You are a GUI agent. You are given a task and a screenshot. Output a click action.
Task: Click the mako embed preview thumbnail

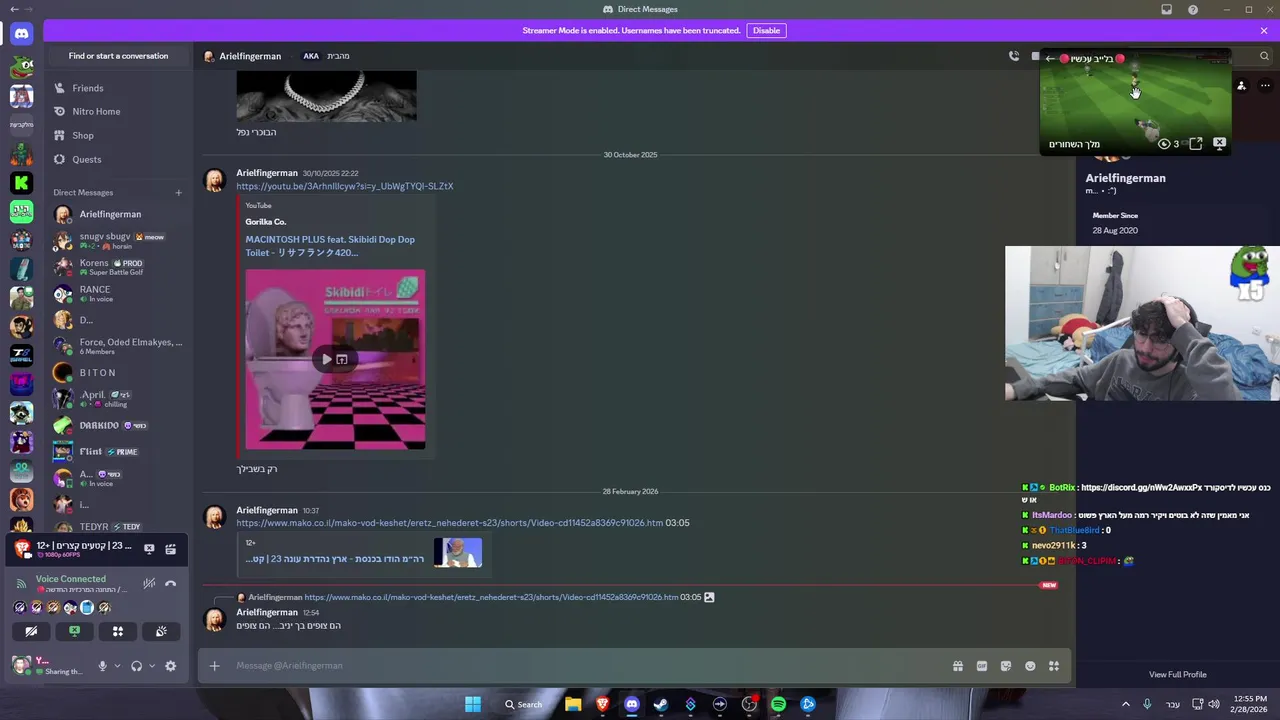click(458, 553)
